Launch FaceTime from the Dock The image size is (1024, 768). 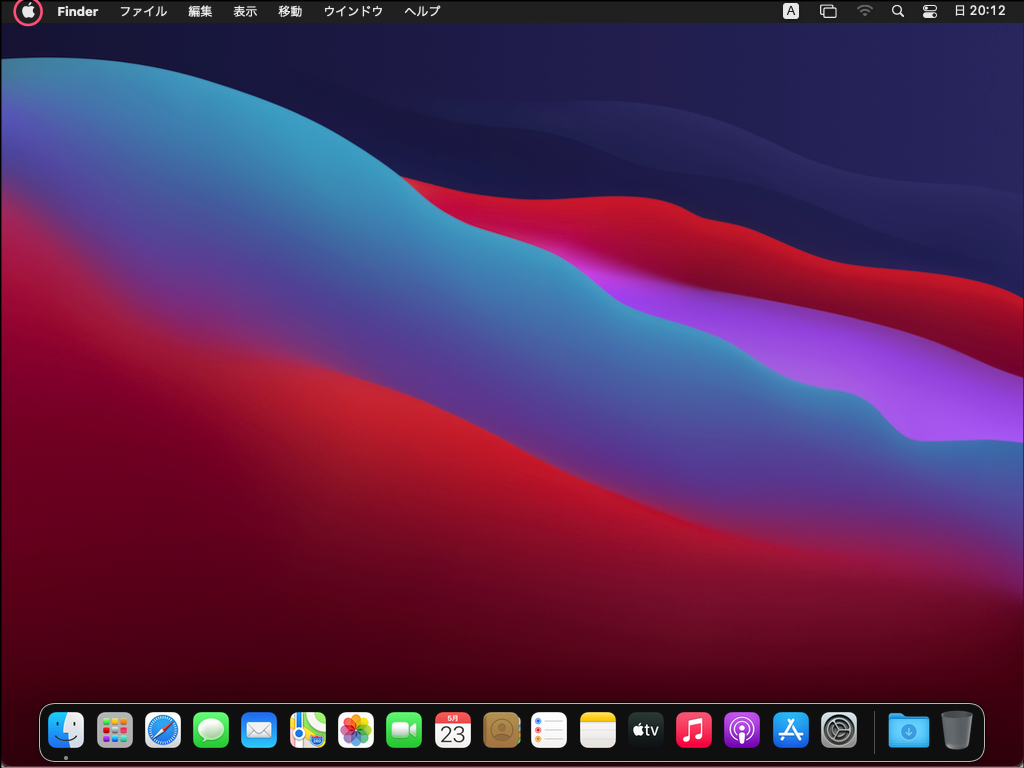[x=404, y=729]
